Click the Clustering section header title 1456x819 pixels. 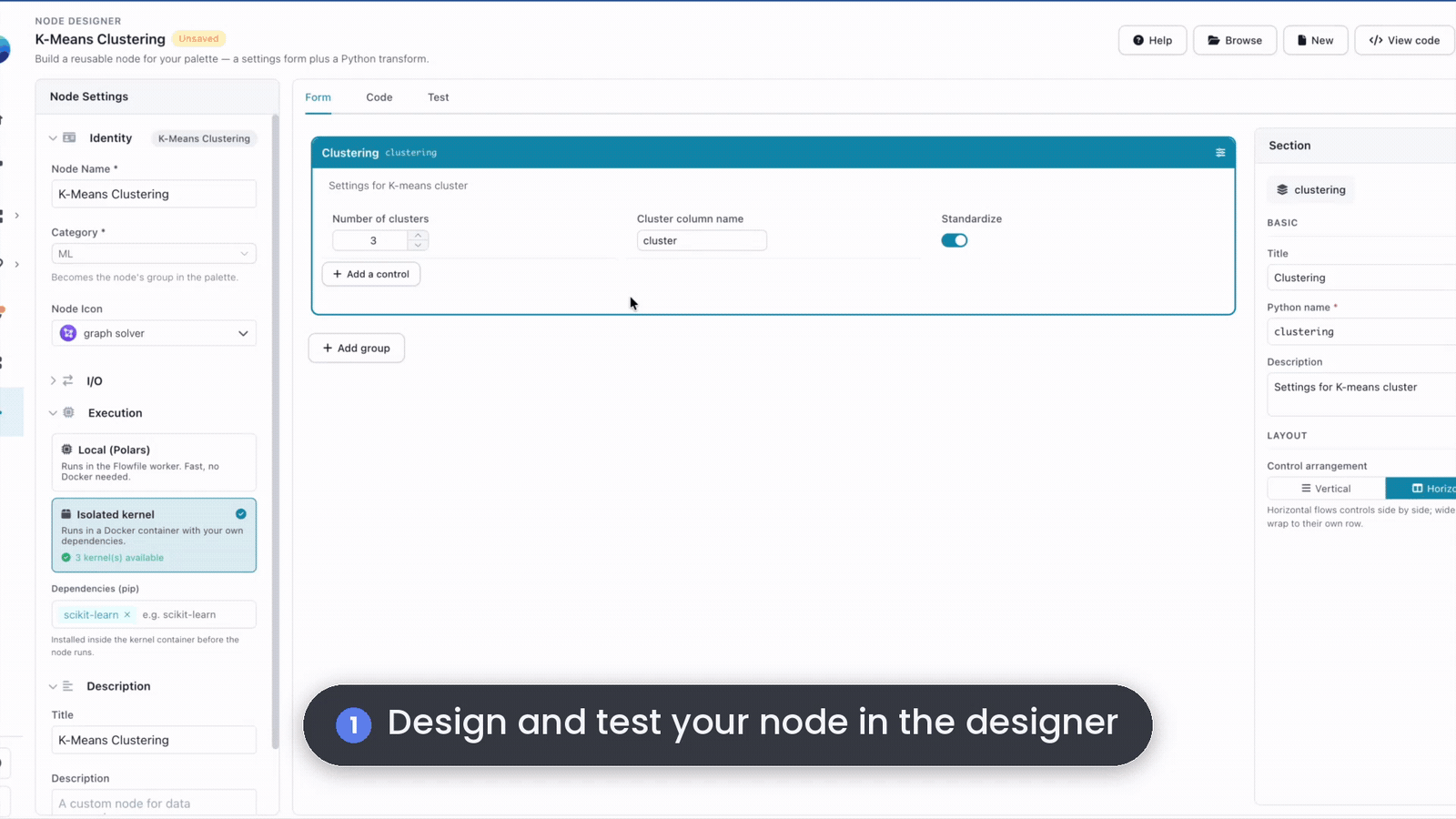coord(350,153)
